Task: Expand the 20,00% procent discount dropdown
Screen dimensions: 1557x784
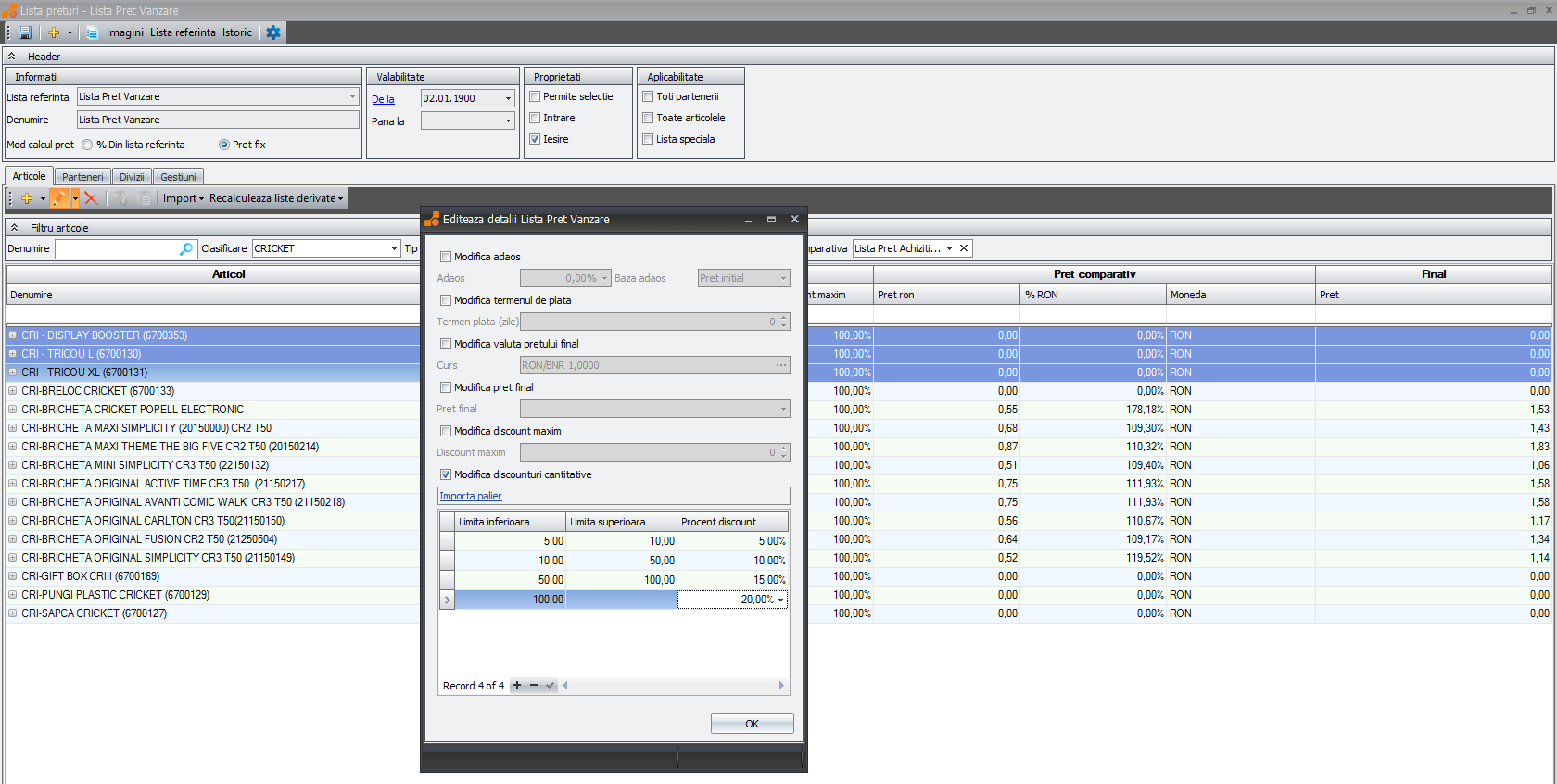Action: (780, 600)
